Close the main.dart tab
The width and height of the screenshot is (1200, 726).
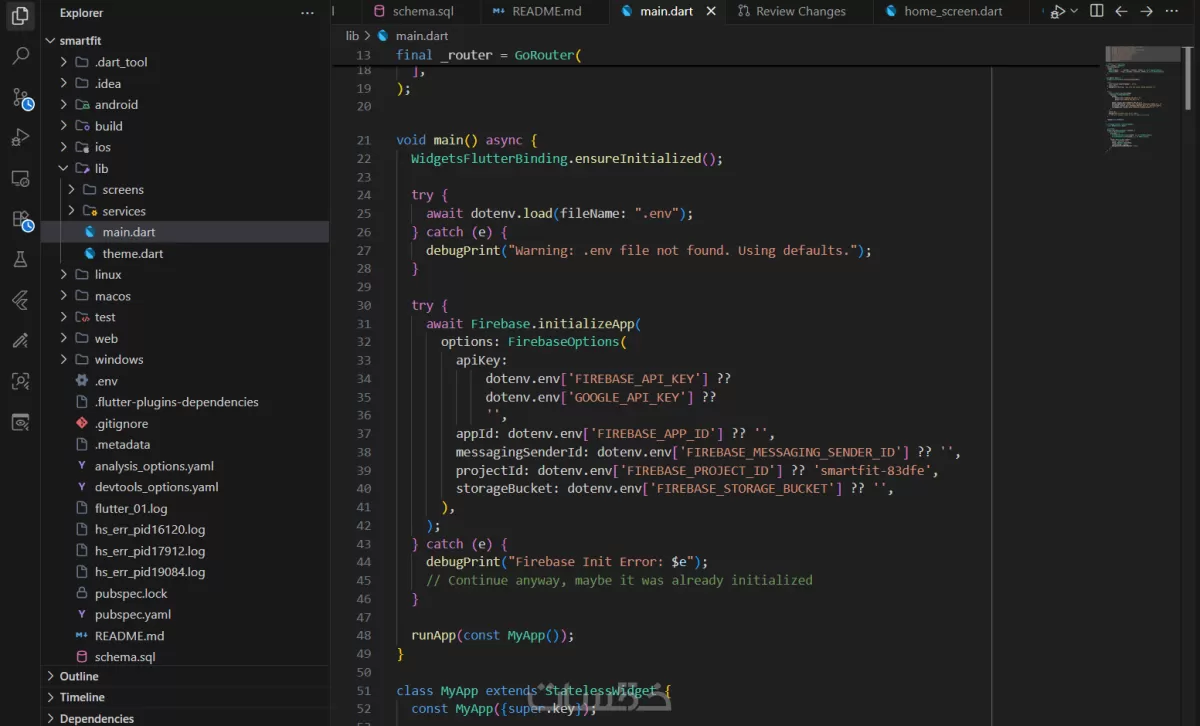[x=711, y=11]
